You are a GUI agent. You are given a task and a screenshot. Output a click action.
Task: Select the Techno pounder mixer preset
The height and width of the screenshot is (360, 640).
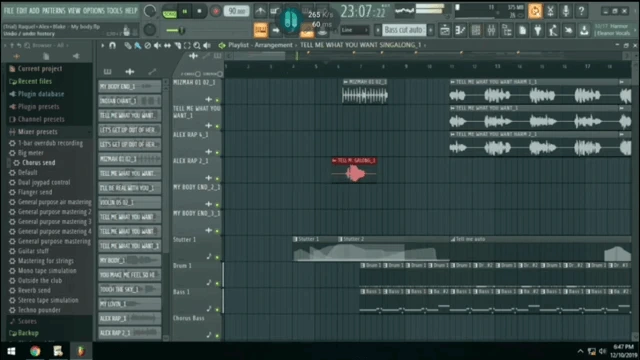[x=39, y=310]
